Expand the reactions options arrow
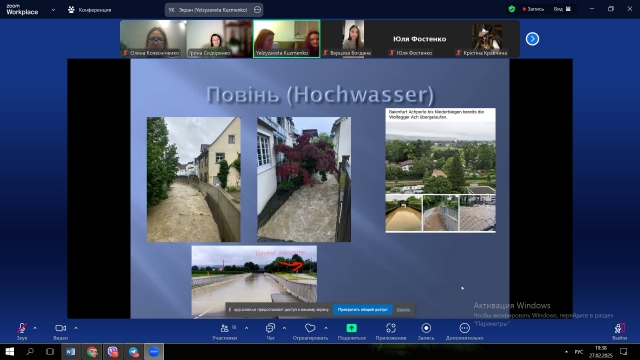640x360 pixels. (326, 328)
